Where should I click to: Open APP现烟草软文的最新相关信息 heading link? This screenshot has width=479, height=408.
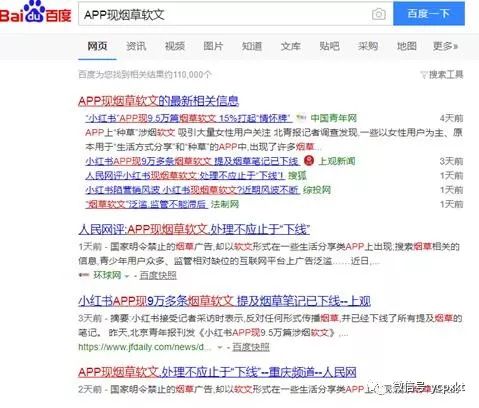click(158, 101)
